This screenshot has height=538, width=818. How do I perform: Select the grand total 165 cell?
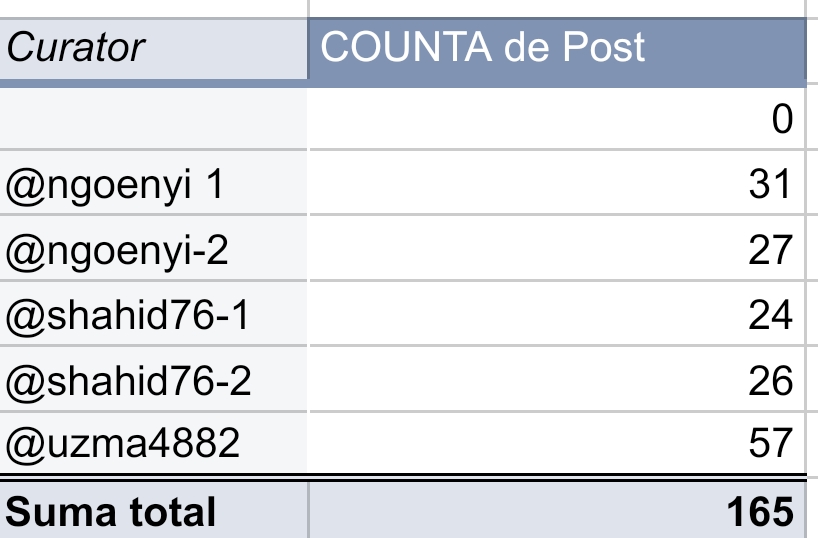(x=557, y=510)
